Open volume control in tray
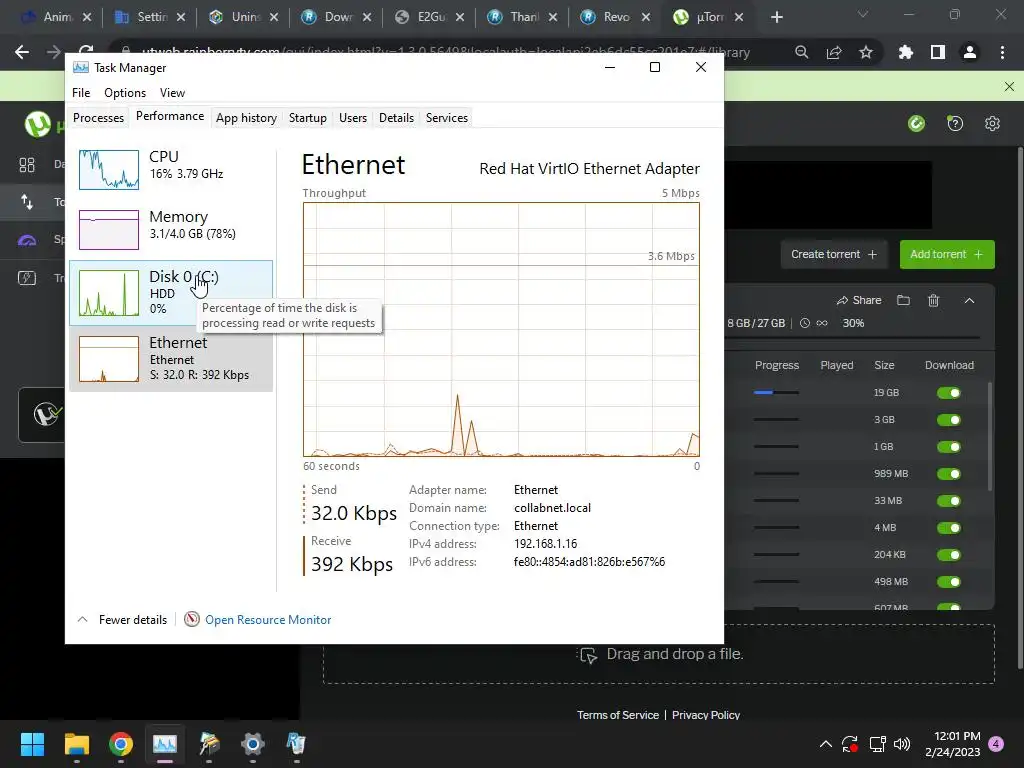Image resolution: width=1024 pixels, height=768 pixels. pos(902,744)
